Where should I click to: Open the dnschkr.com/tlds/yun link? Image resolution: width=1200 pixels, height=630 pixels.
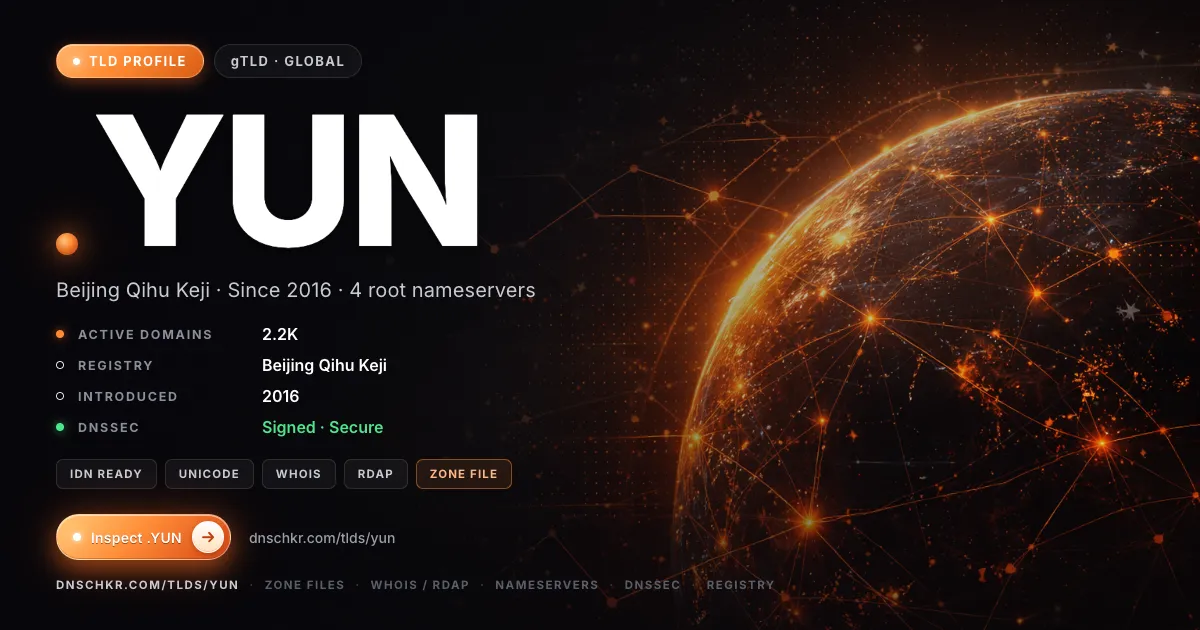tap(322, 538)
